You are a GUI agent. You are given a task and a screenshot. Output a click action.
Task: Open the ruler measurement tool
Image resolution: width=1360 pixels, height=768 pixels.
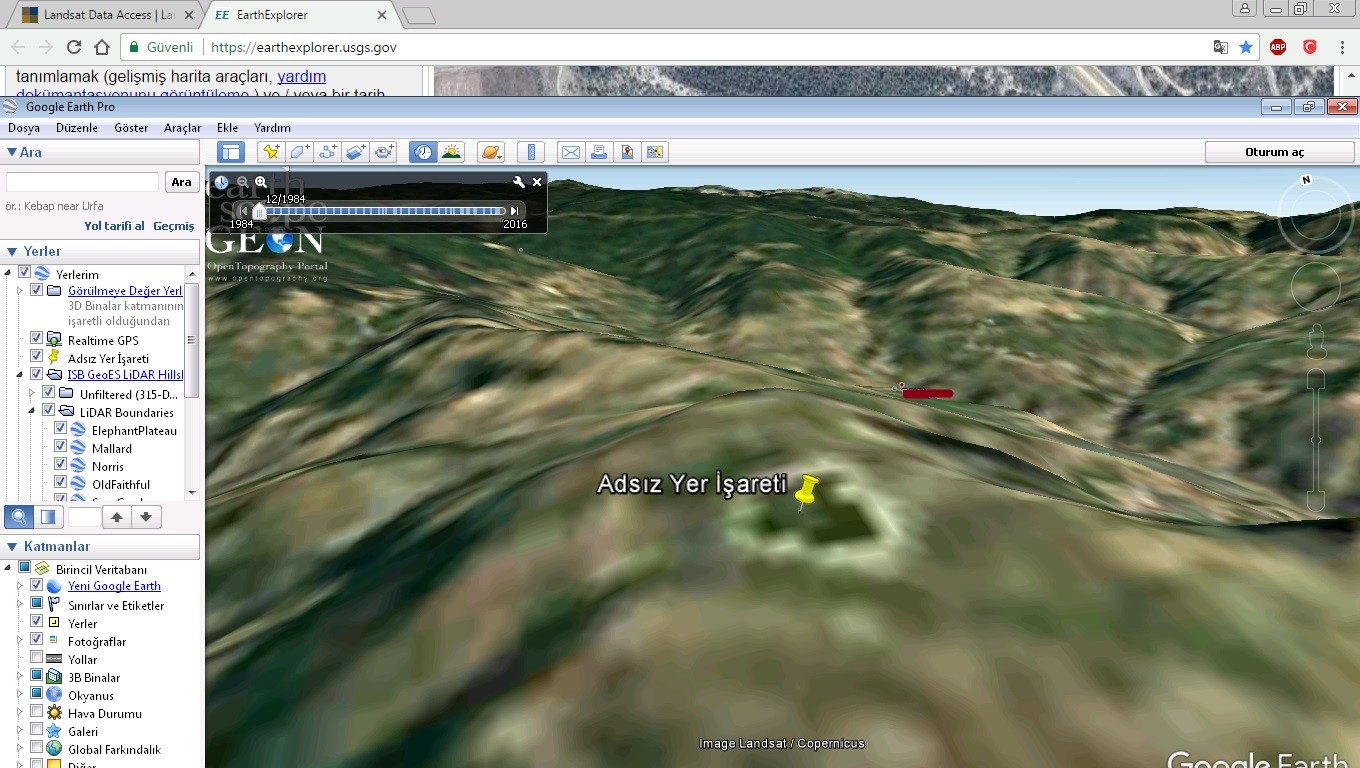(x=531, y=152)
